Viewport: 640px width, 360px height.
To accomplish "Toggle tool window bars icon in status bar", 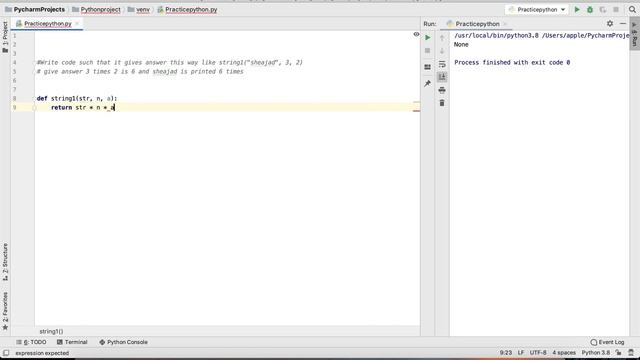I will [x=6, y=353].
